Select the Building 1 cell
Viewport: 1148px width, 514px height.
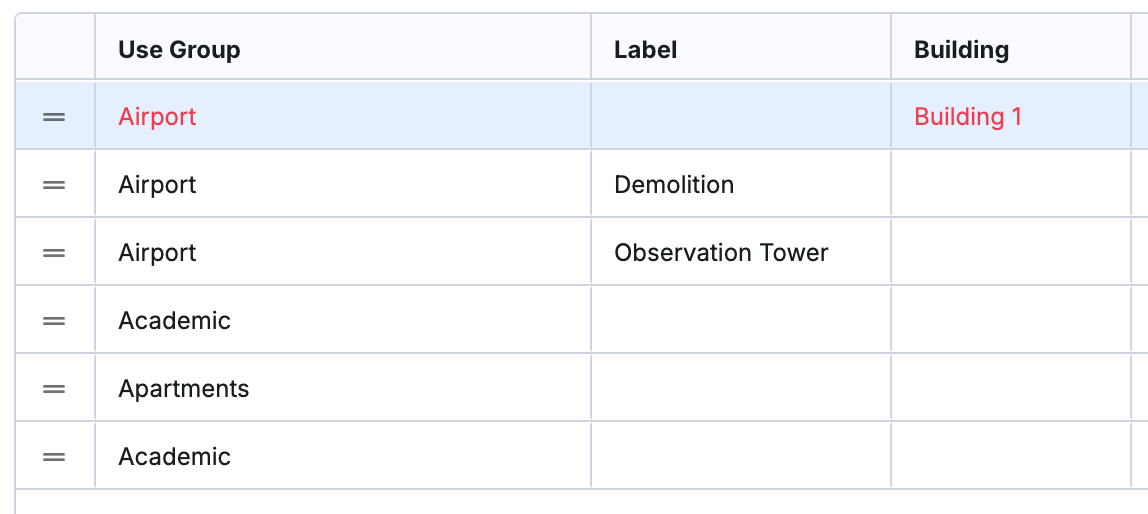1011,116
